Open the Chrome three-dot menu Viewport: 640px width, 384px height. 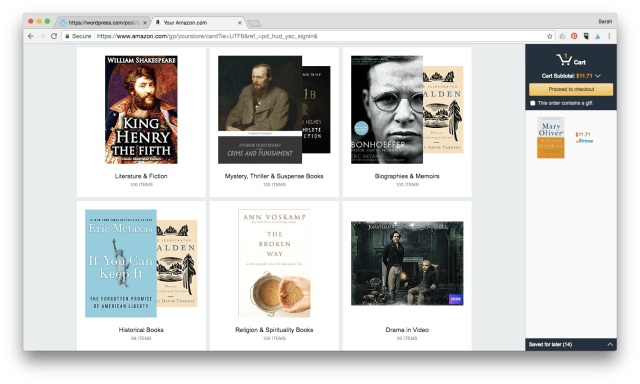609,36
